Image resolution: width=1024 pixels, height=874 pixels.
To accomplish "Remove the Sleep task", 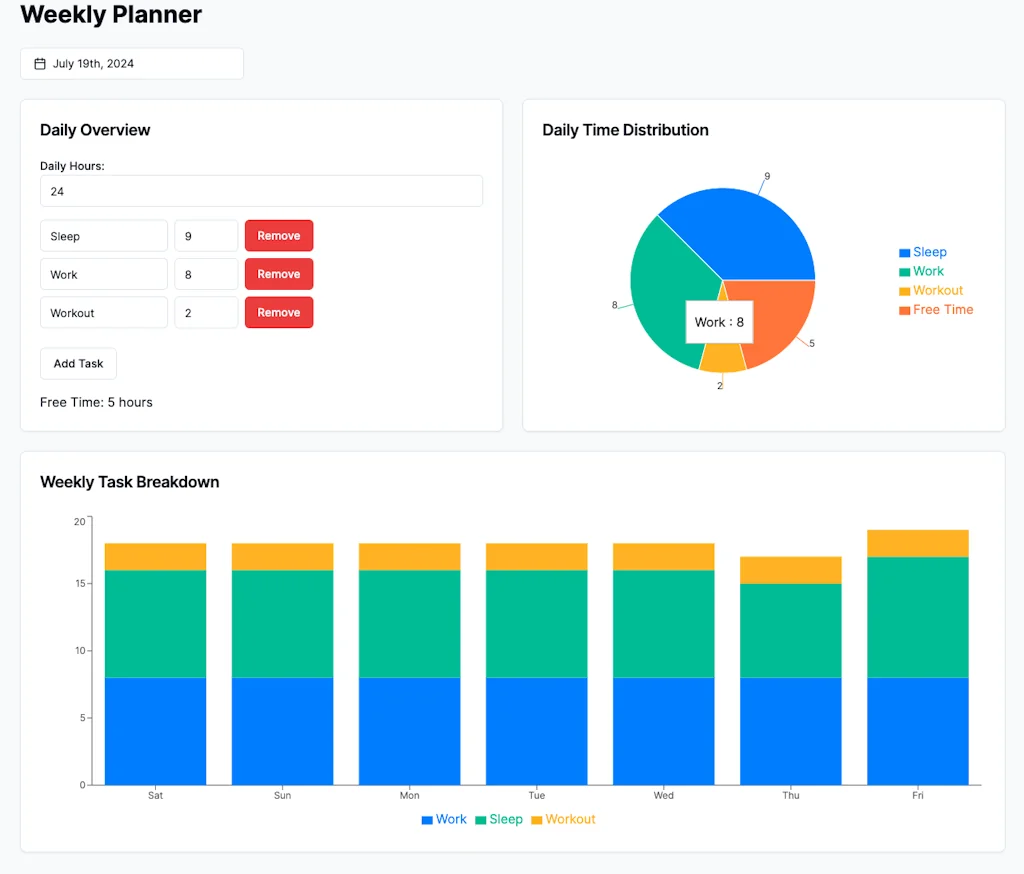I will tap(278, 235).
